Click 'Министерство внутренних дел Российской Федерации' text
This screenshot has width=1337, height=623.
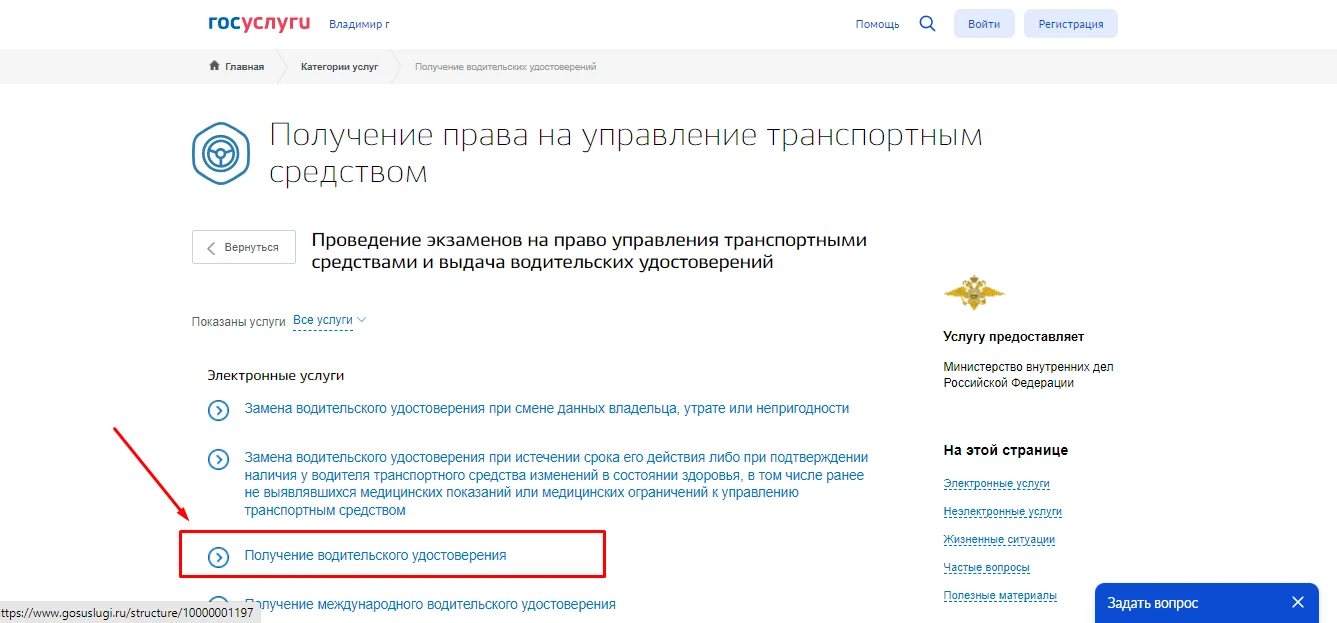click(x=1028, y=375)
